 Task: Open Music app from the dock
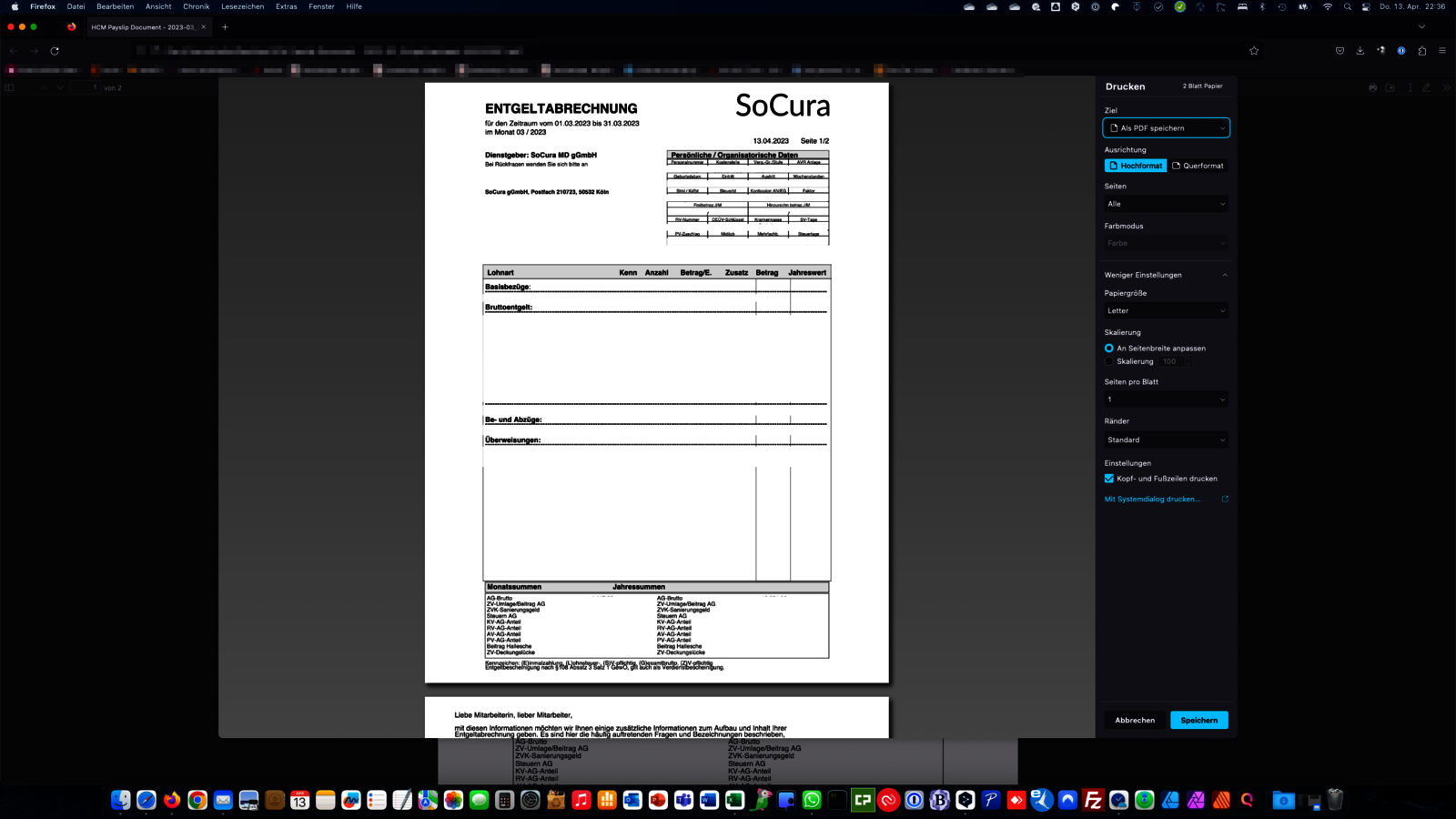[581, 800]
